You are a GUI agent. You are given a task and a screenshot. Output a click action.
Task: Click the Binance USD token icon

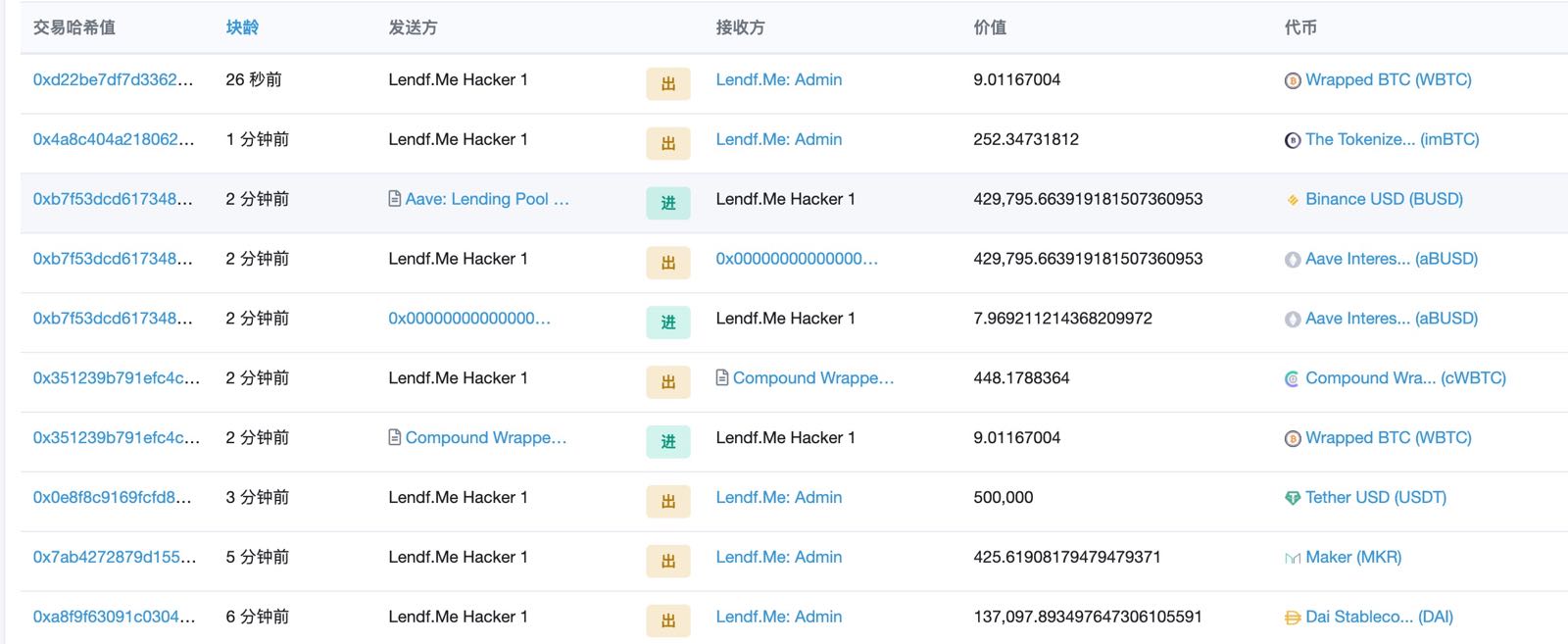(1293, 200)
